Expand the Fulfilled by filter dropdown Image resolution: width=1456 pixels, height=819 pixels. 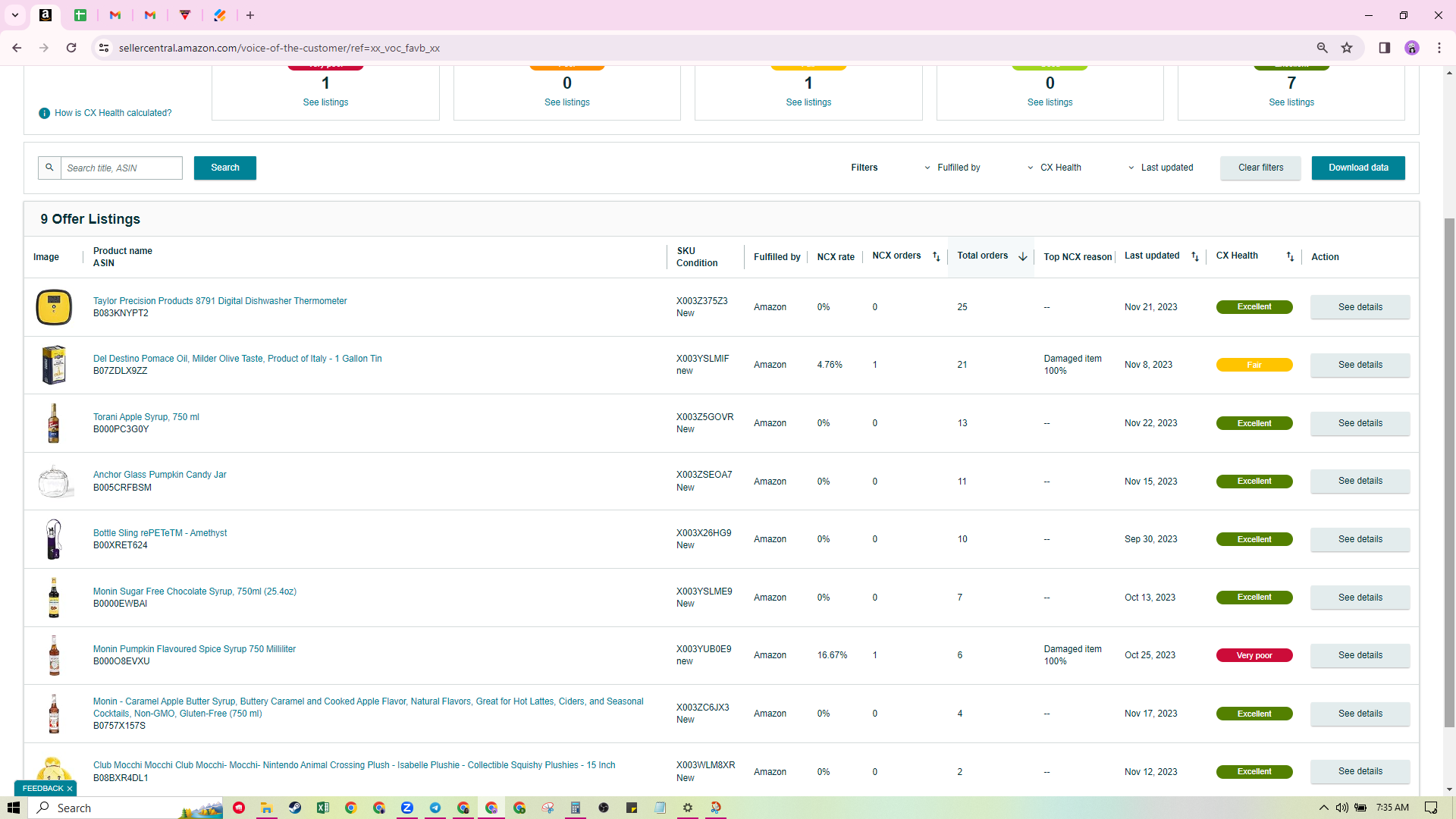(x=952, y=168)
